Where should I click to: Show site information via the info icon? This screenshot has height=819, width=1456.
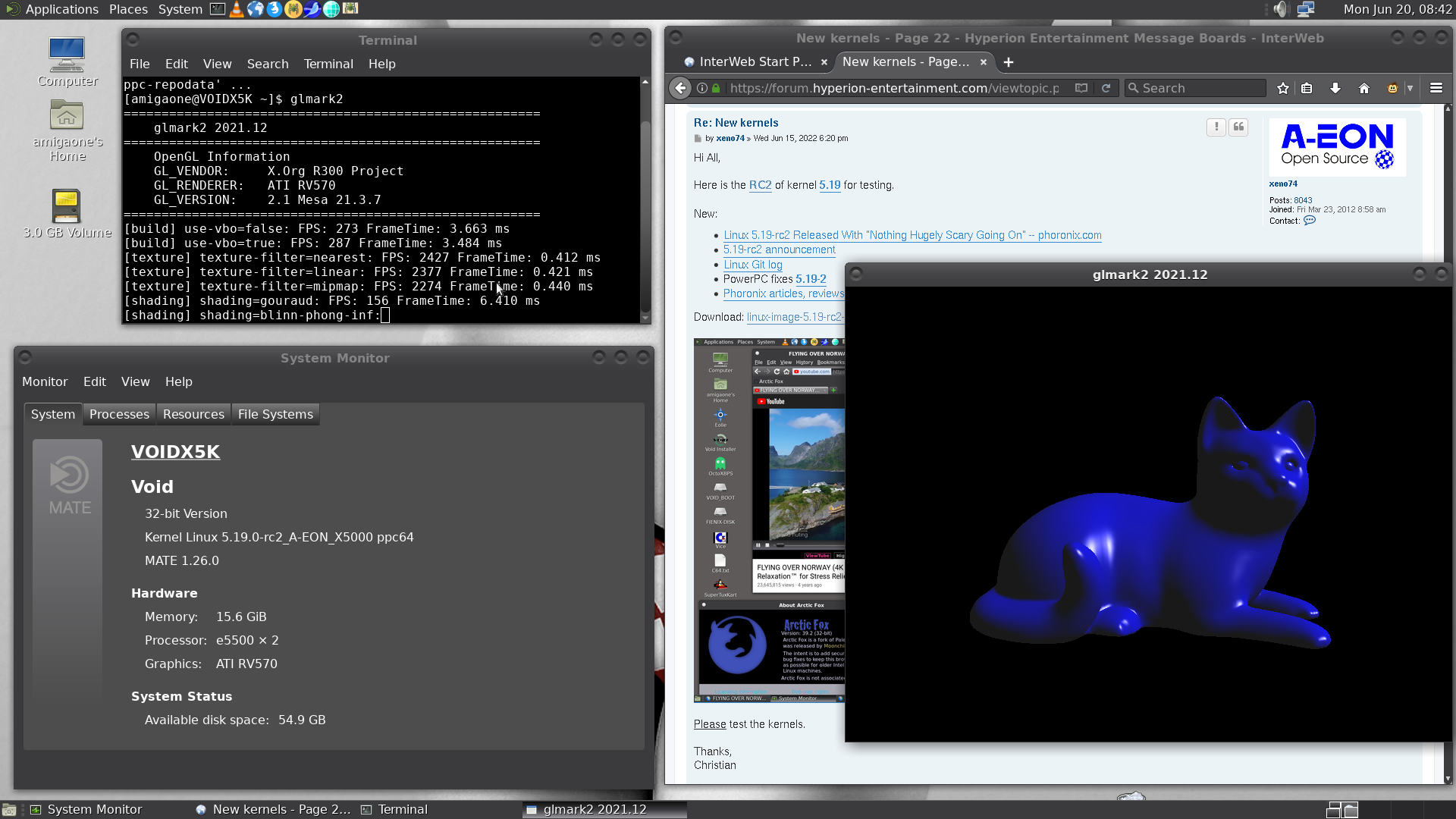702,88
